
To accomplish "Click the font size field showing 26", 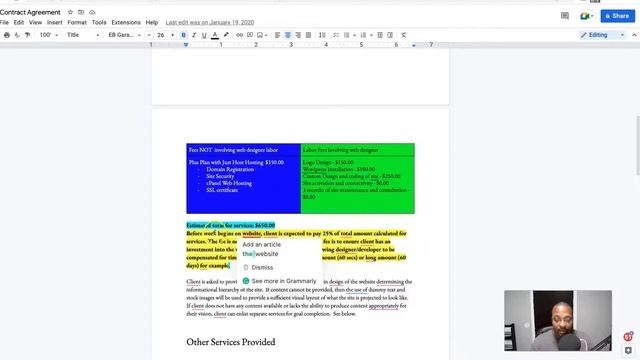I will [x=161, y=35].
